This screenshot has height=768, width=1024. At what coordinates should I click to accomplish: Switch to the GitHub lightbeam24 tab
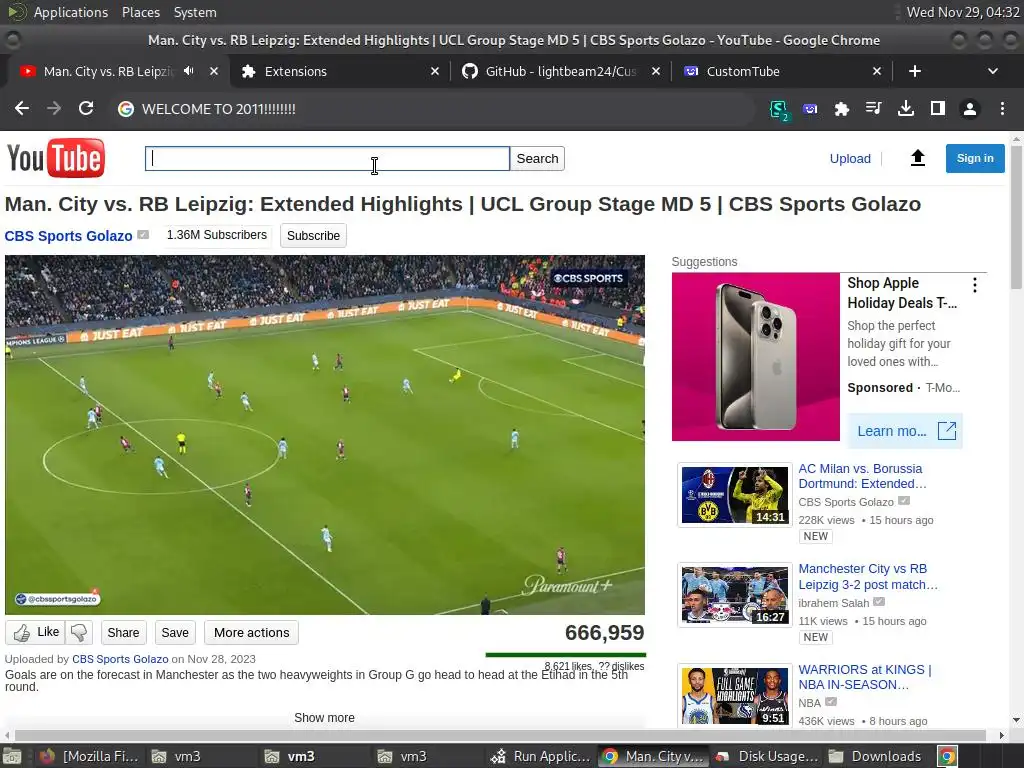click(x=560, y=71)
